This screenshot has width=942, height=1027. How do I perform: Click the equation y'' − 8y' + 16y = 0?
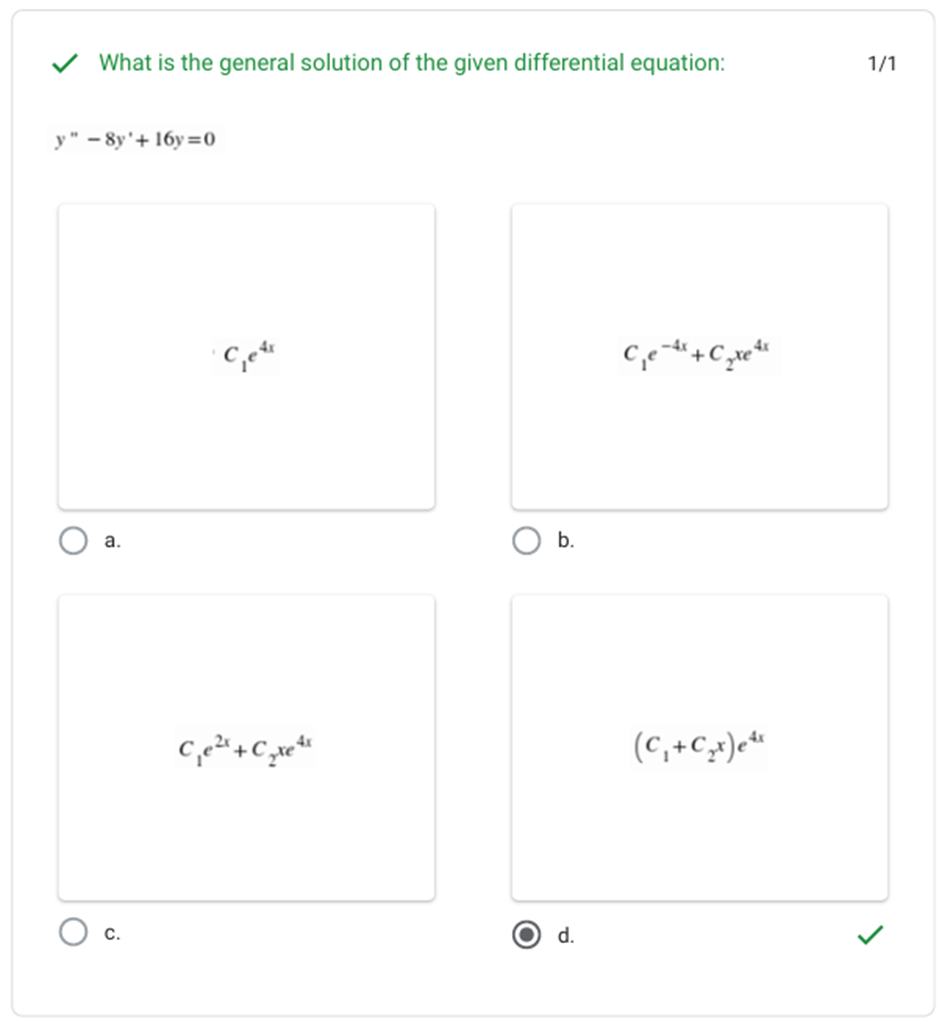136,139
